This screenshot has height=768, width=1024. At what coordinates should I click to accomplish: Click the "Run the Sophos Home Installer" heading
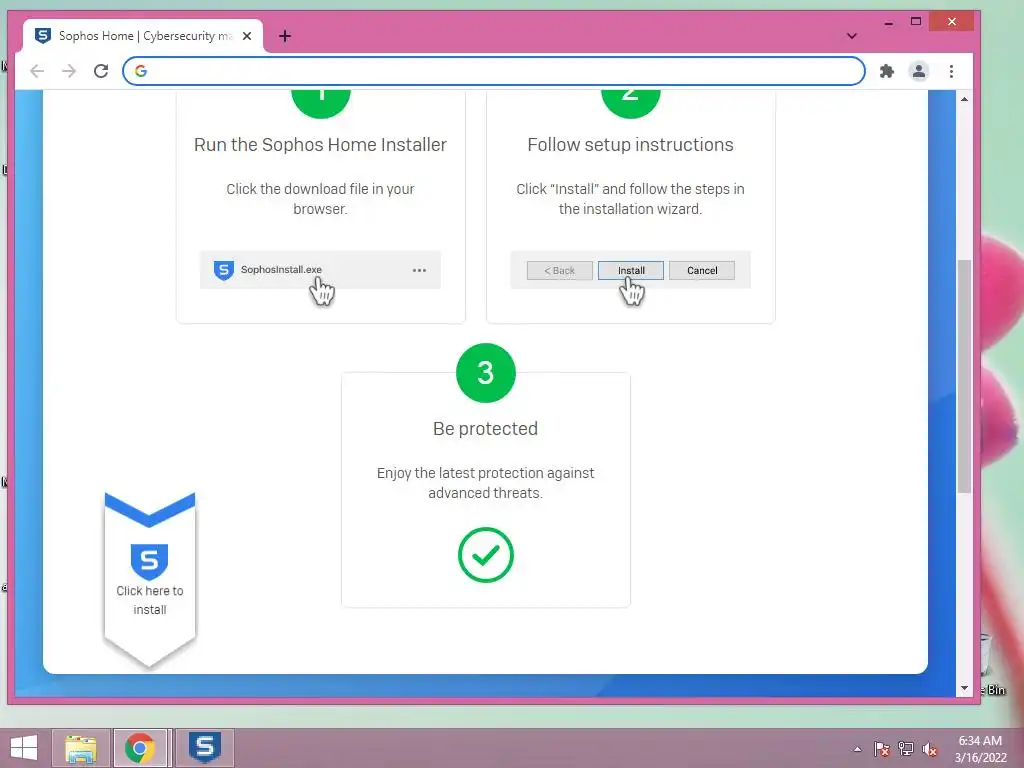point(320,144)
